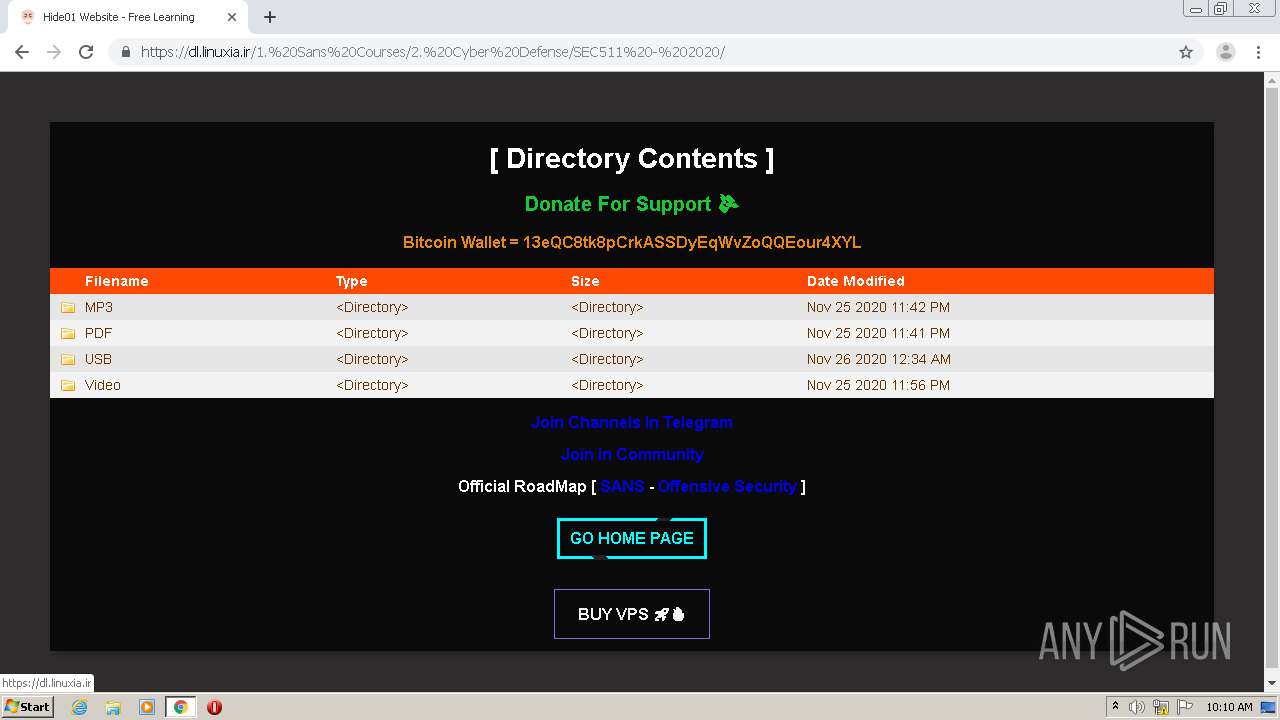Open the Windows Start menu
Image resolution: width=1280 pixels, height=720 pixels.
click(28, 707)
